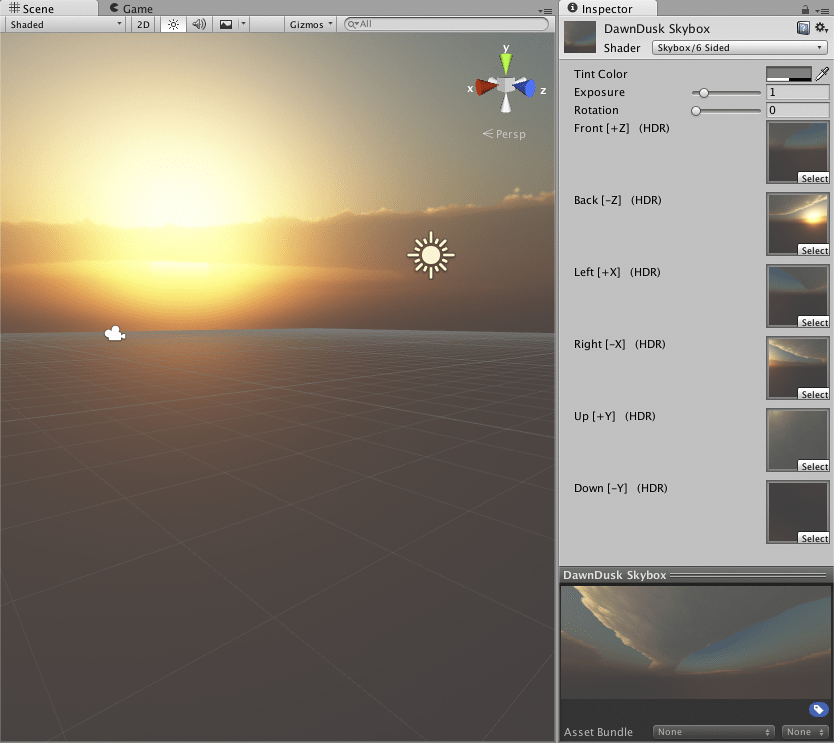Open the scene effects visibility icon
The image size is (834, 743).
pos(227,24)
